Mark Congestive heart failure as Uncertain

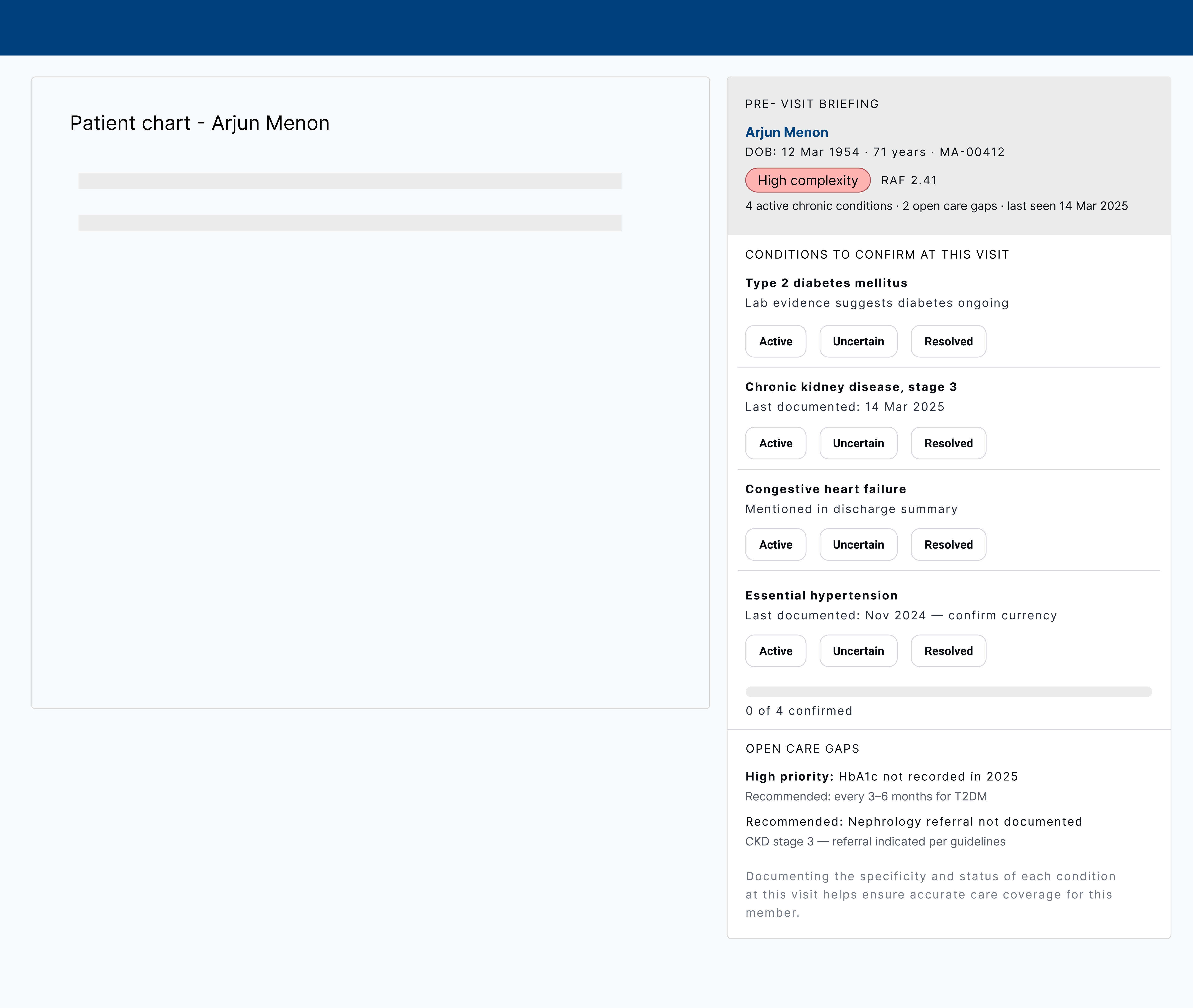[858, 545]
